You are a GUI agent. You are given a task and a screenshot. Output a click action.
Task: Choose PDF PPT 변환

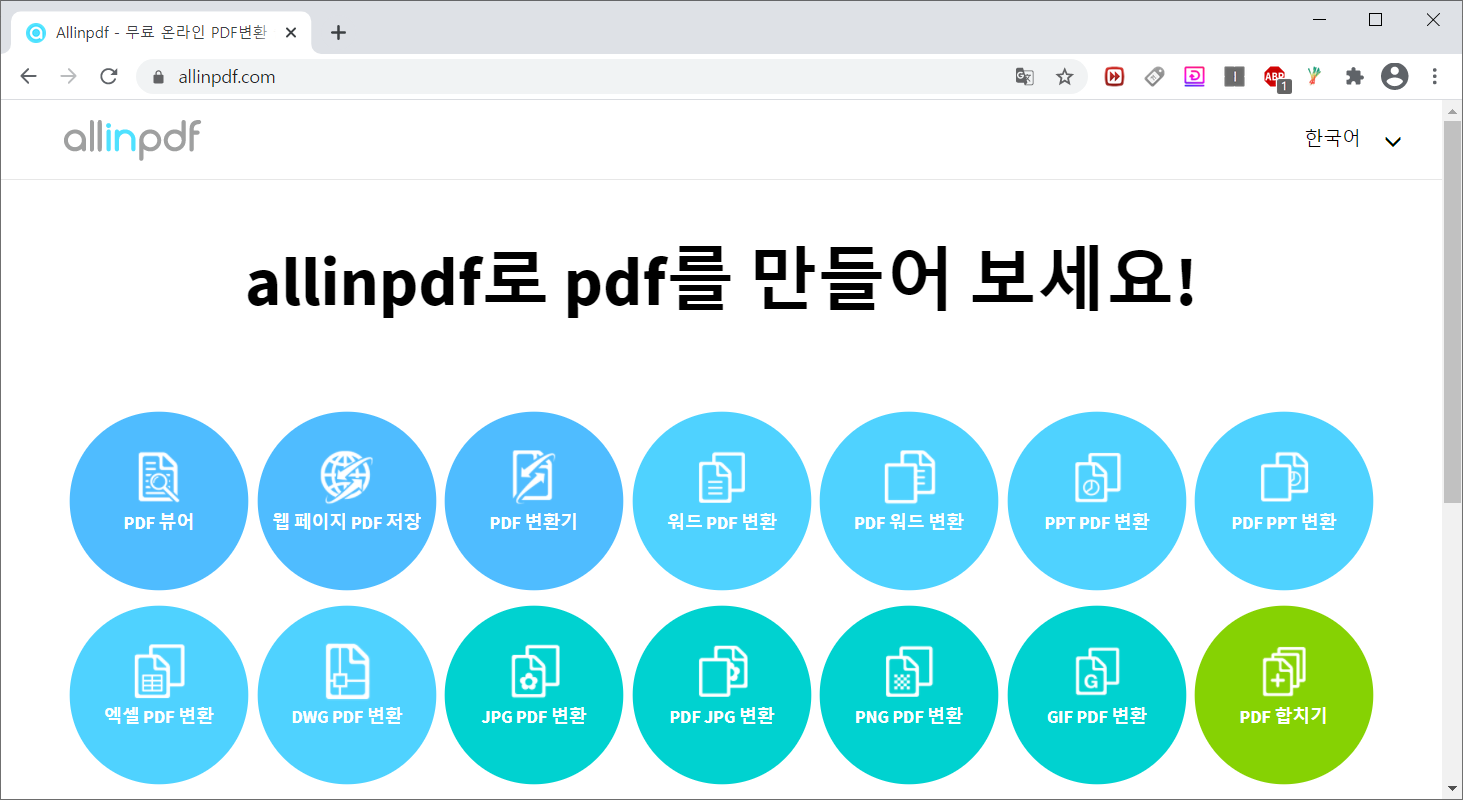click(1284, 501)
